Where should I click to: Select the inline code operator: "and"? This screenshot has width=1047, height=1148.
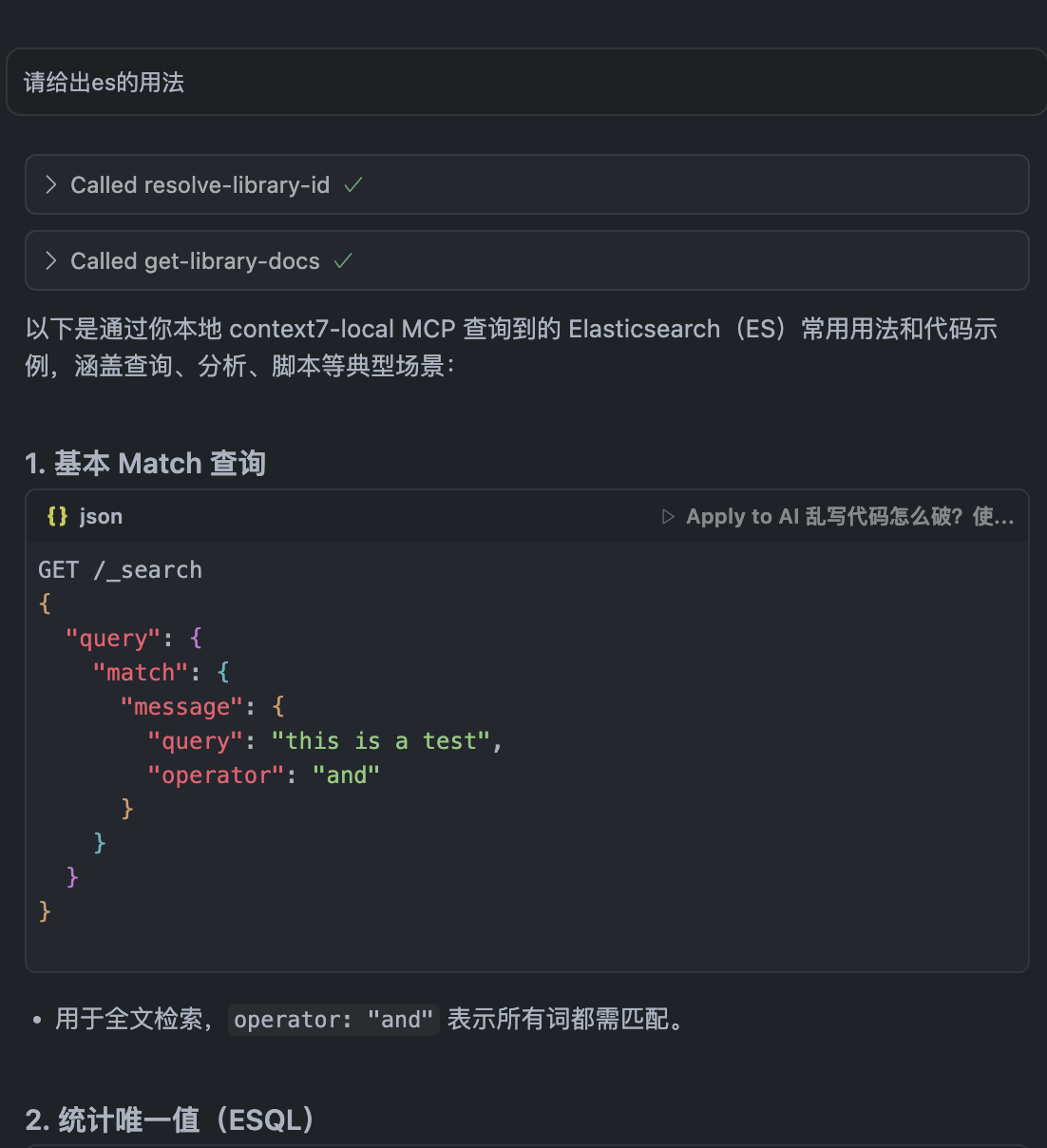(333, 1020)
